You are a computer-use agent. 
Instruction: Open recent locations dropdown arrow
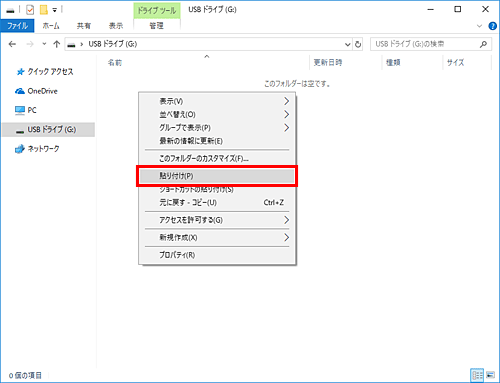coord(44,44)
